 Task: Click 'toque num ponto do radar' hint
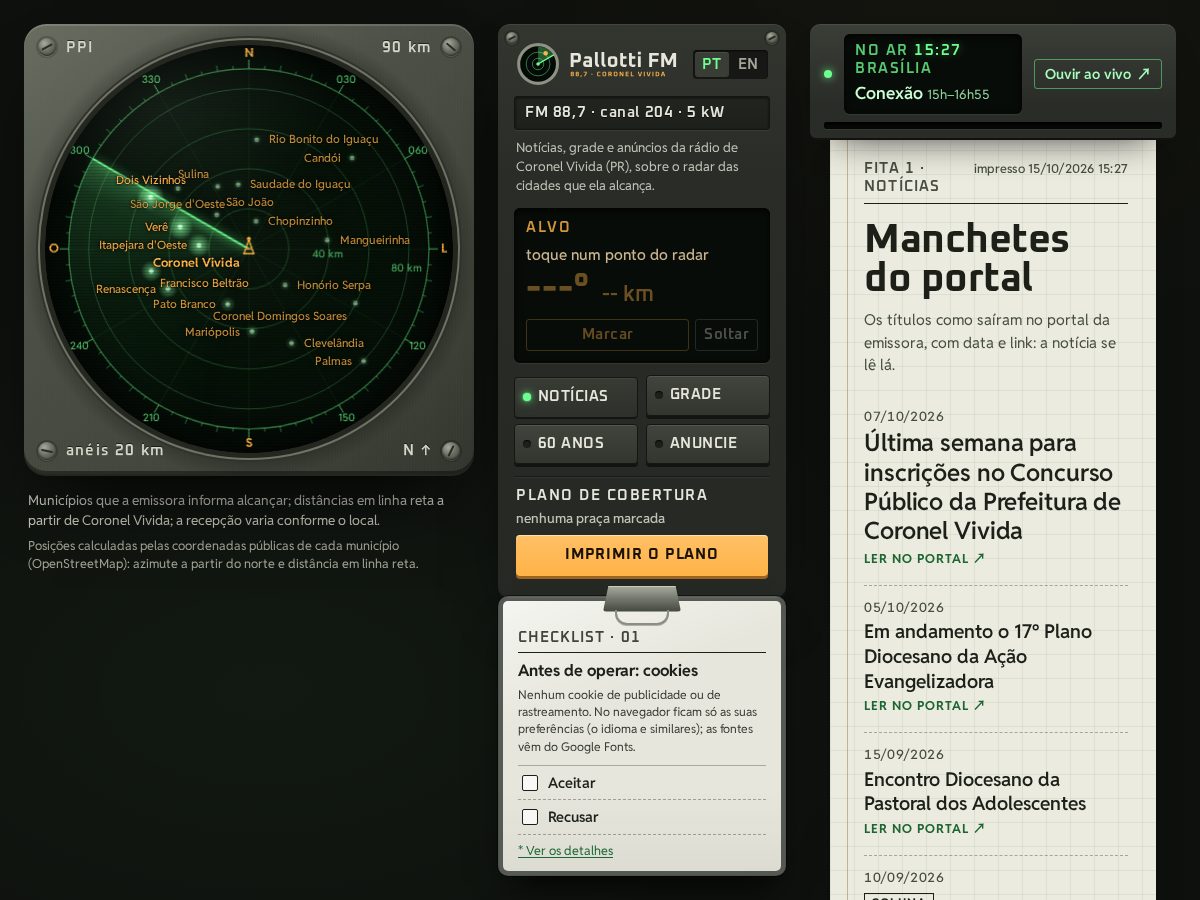pos(617,255)
